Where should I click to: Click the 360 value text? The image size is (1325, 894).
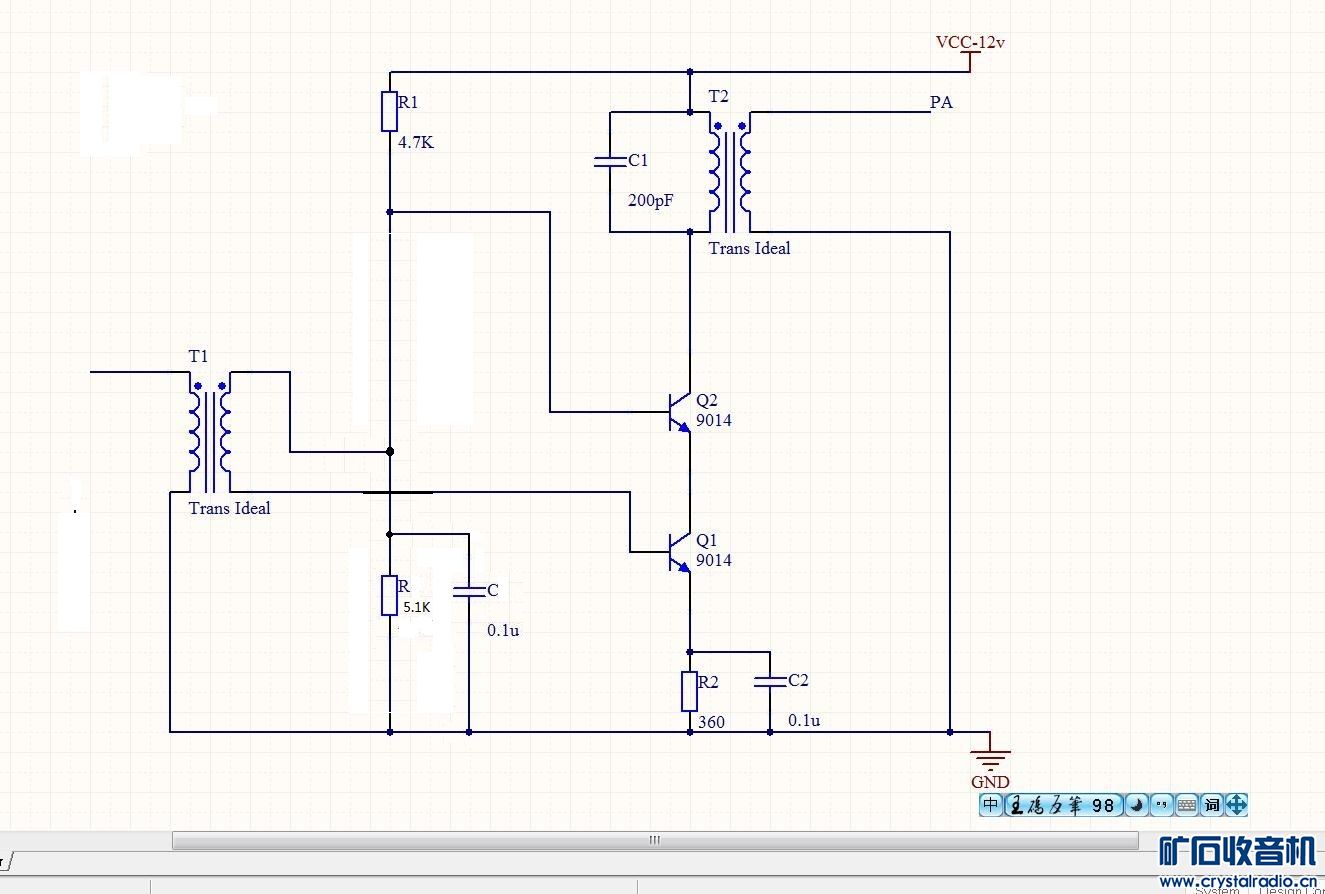(x=711, y=722)
